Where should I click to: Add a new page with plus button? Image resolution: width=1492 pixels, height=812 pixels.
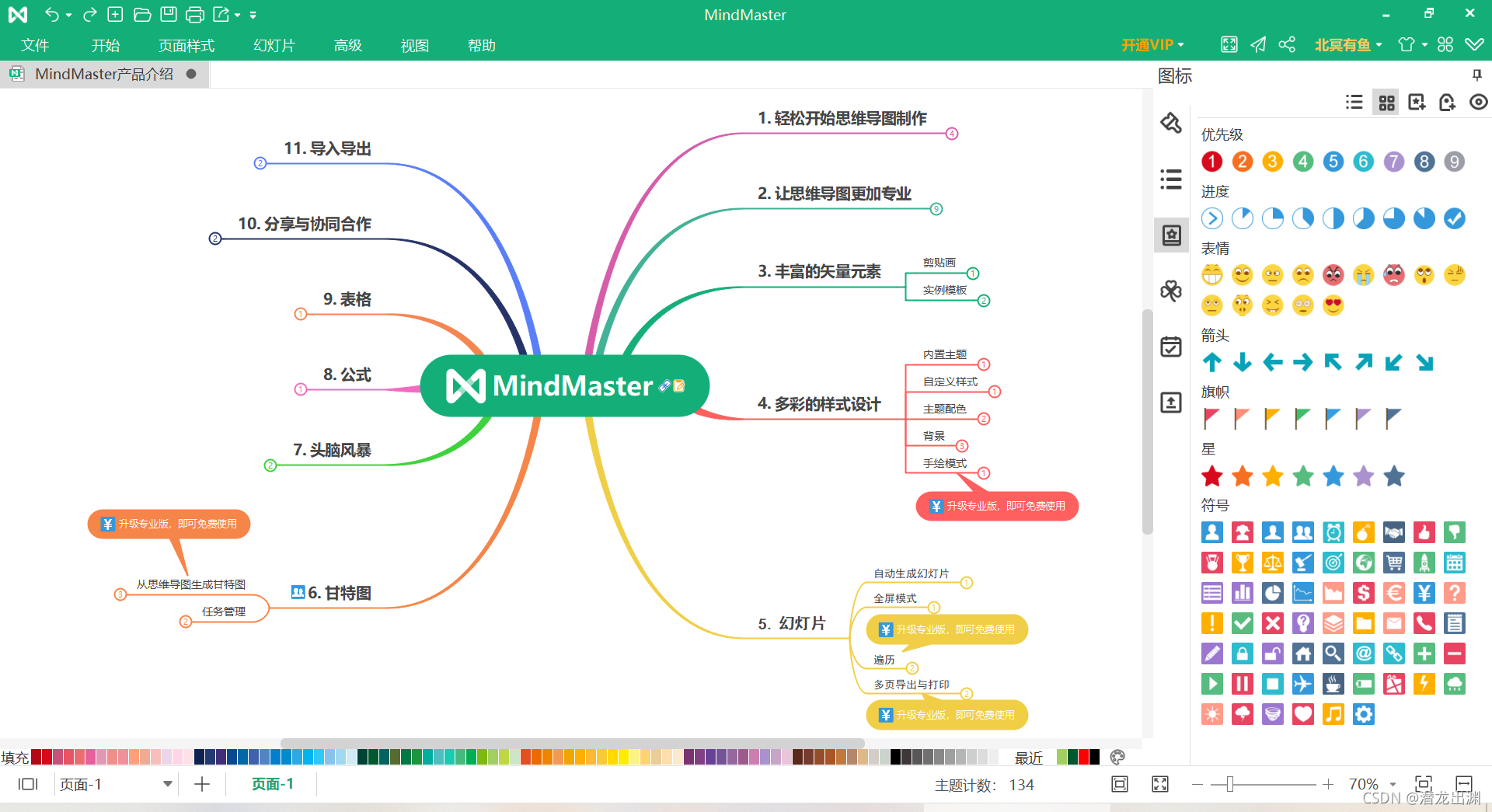pos(202,784)
